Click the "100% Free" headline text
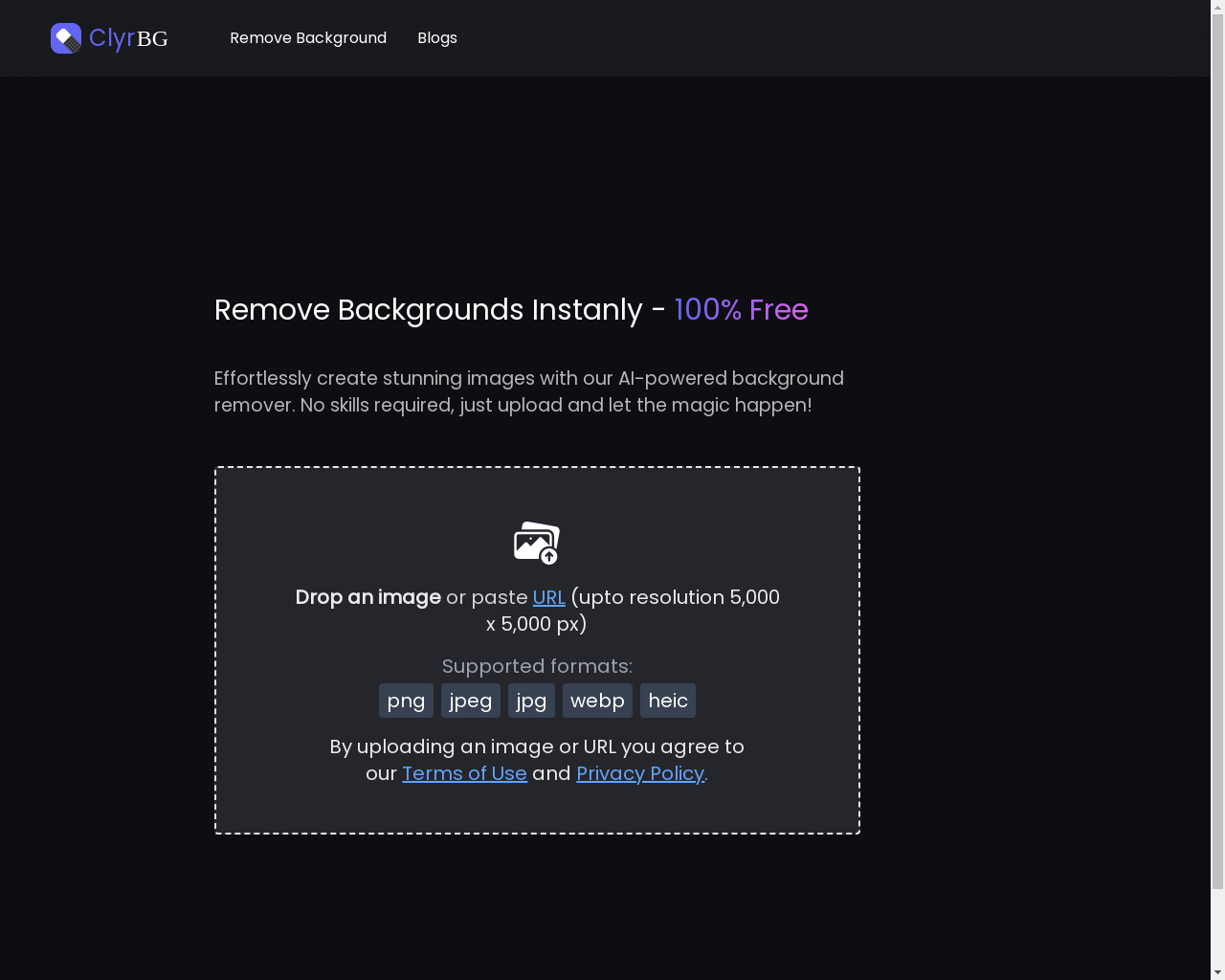 [x=742, y=310]
